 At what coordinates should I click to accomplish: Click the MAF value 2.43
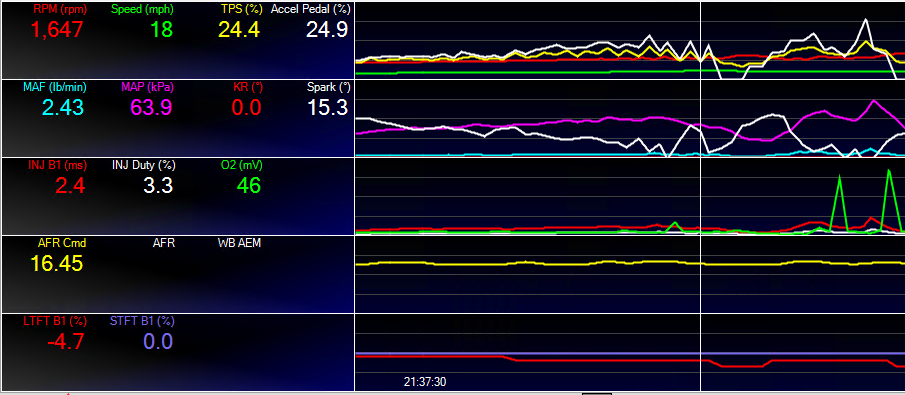pyautogui.click(x=62, y=107)
